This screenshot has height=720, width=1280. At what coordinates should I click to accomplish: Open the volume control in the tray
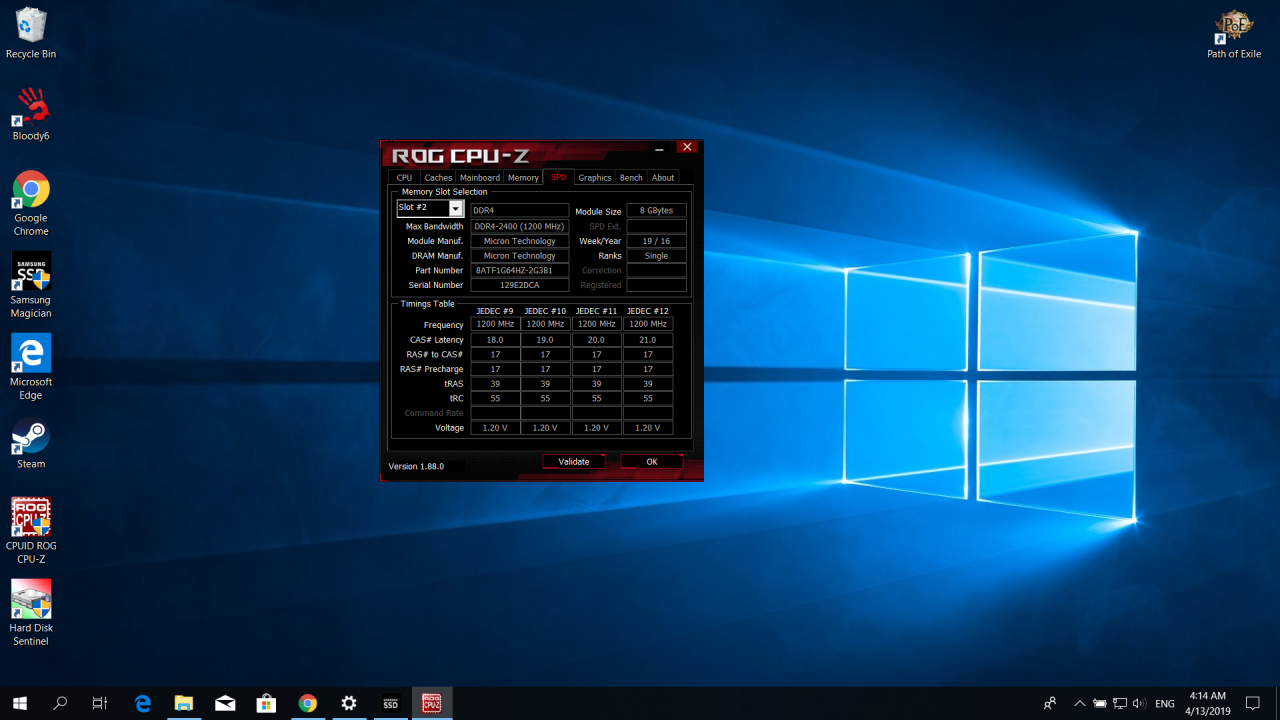(1139, 703)
